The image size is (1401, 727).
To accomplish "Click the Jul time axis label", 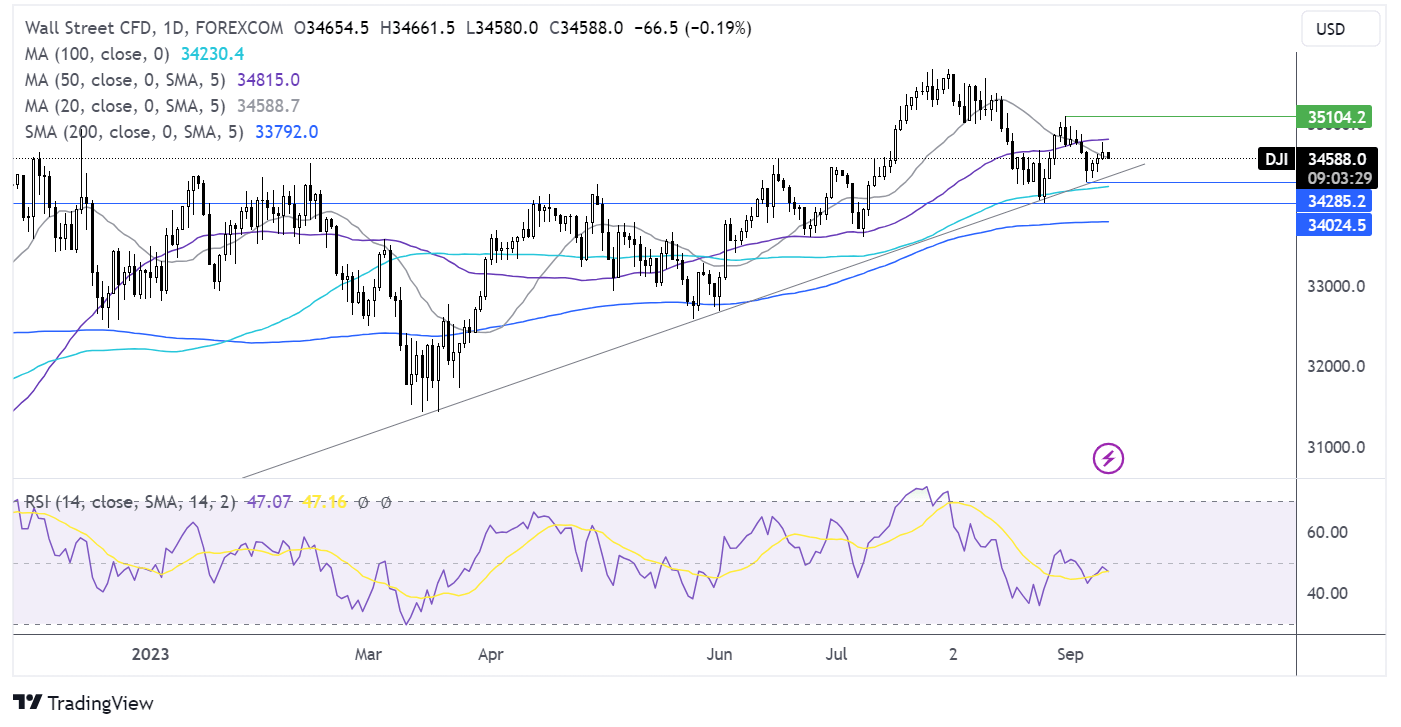I will [837, 655].
